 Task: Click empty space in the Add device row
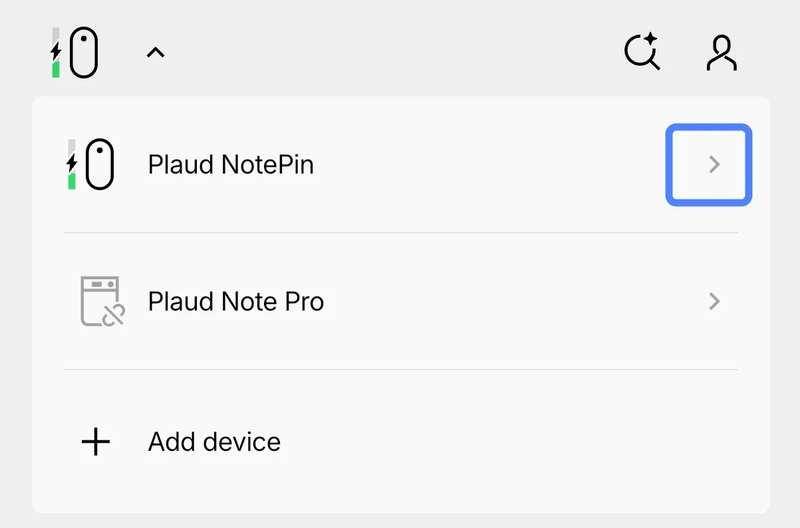pyautogui.click(x=500, y=441)
